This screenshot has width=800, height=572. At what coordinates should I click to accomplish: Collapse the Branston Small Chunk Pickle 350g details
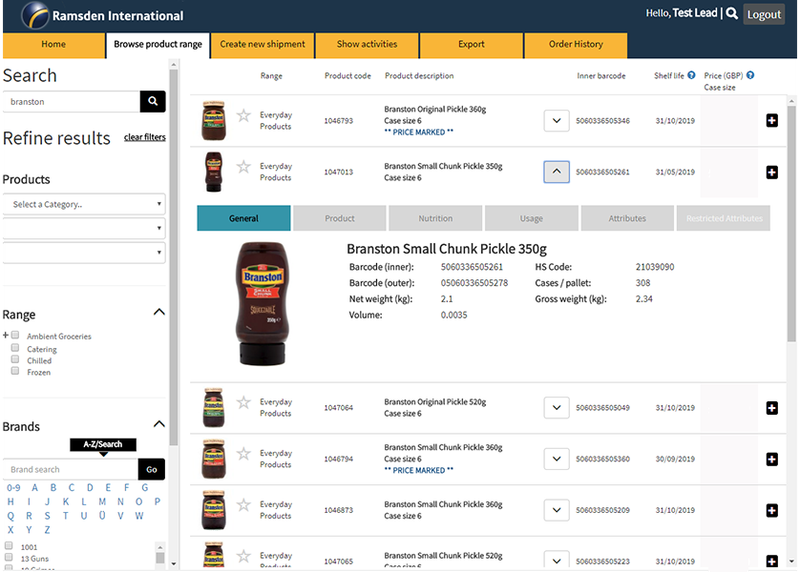pos(556,172)
